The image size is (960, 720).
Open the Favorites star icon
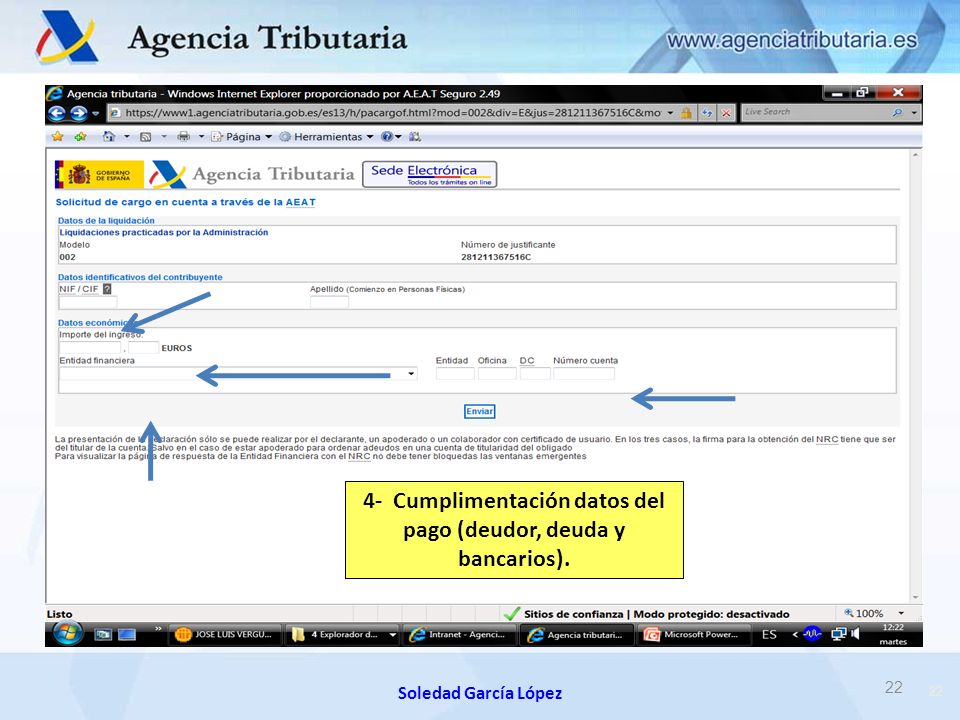pyautogui.click(x=58, y=137)
